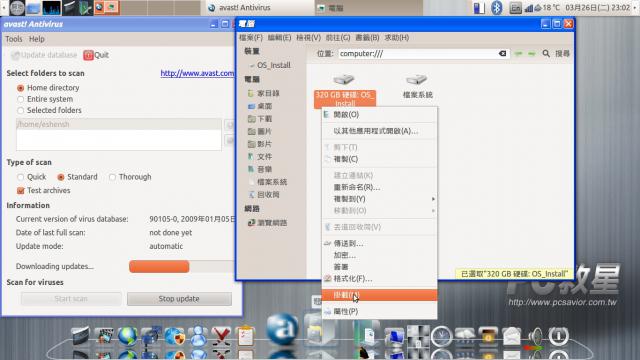640x360 pixels.
Task: Click the network signal bars tray icon
Action: coord(529,8)
